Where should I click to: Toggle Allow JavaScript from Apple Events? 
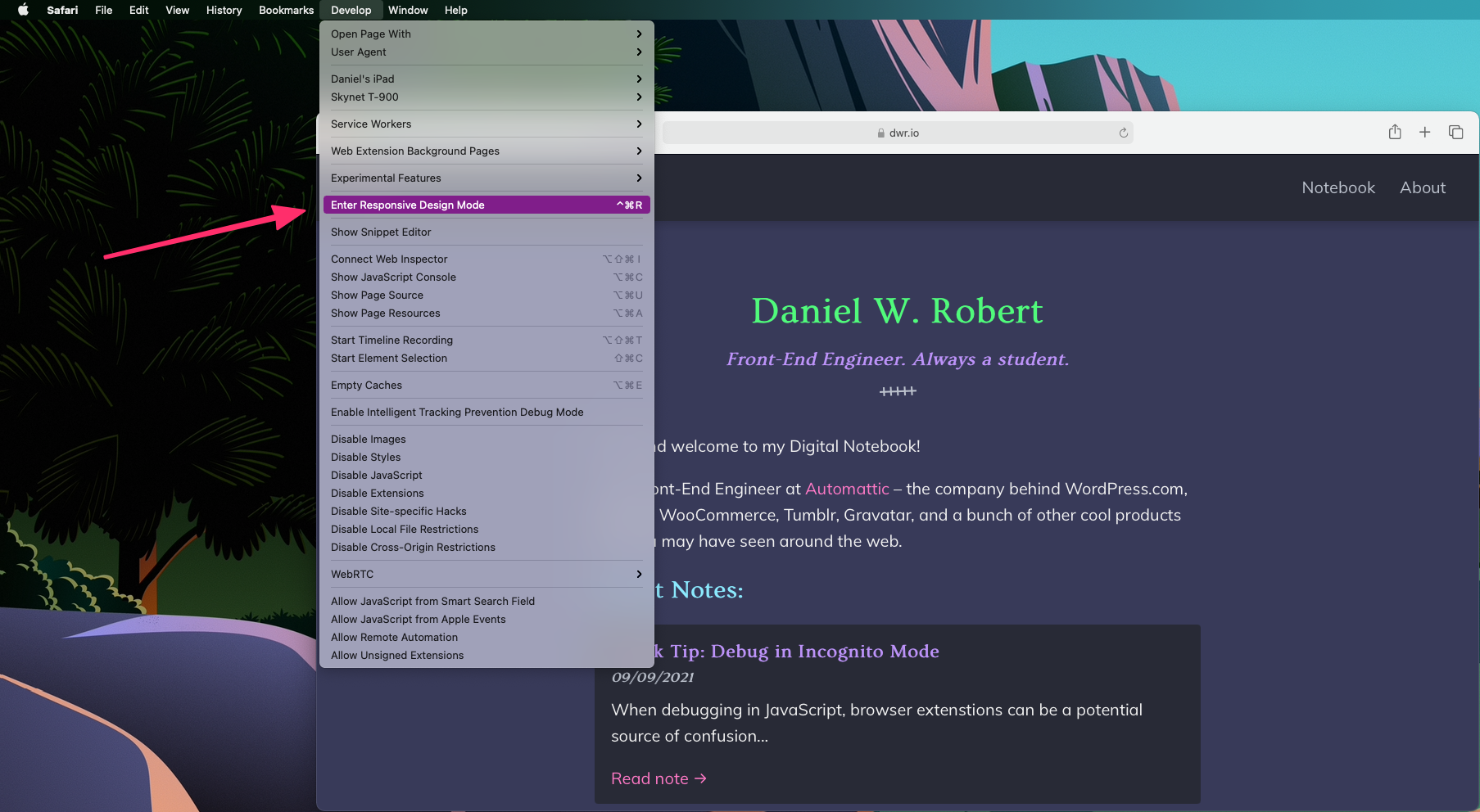(x=487, y=619)
